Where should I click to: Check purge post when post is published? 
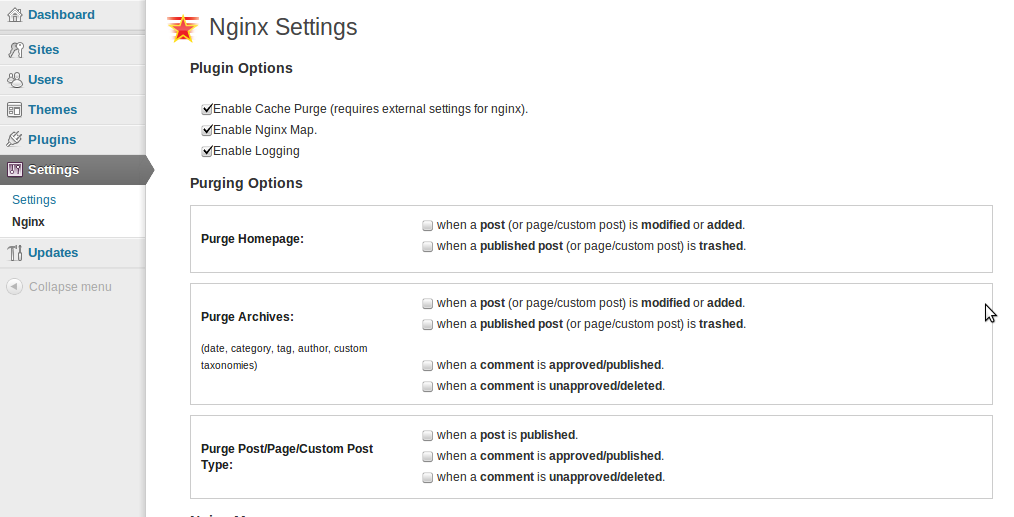point(427,435)
